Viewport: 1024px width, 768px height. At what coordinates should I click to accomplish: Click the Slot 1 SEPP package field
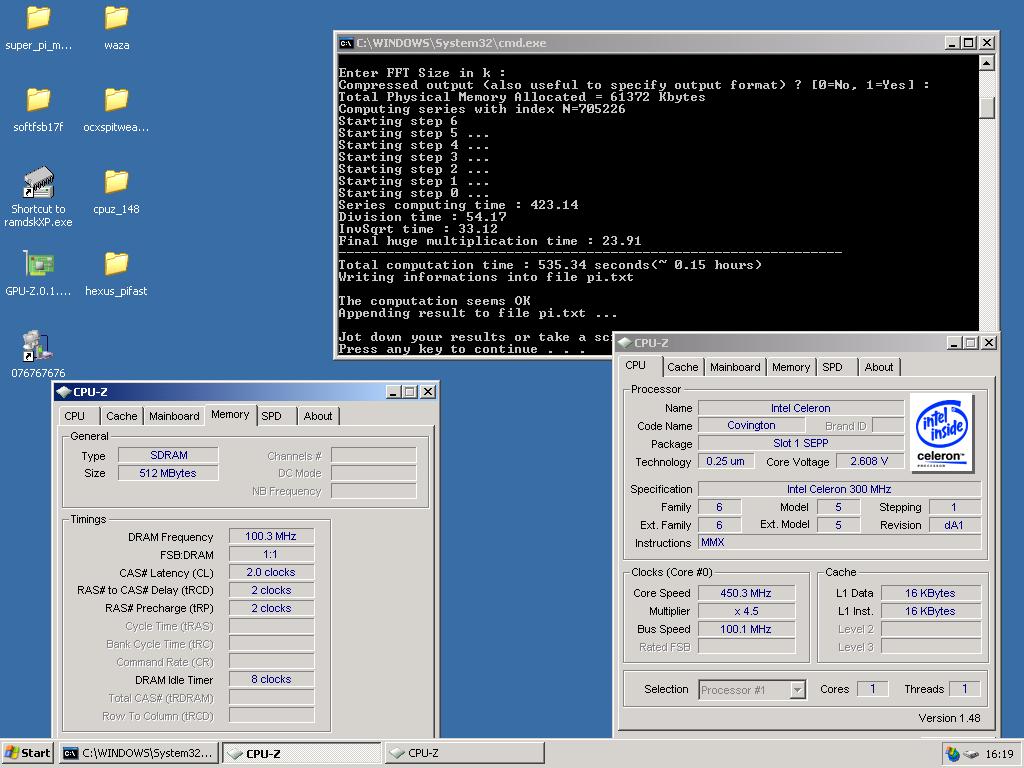pos(801,443)
